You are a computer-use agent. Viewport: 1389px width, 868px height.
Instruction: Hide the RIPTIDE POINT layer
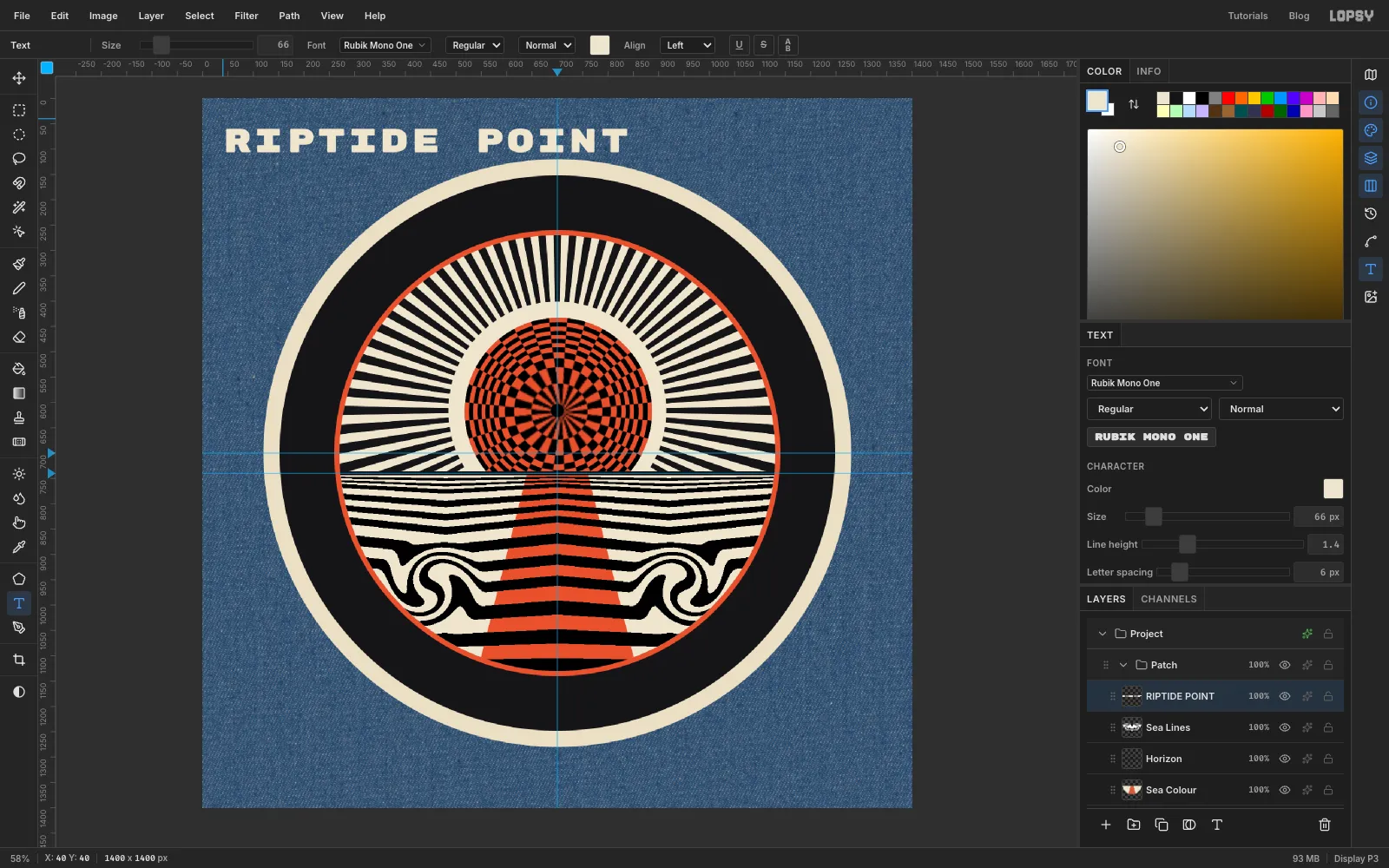tap(1285, 696)
